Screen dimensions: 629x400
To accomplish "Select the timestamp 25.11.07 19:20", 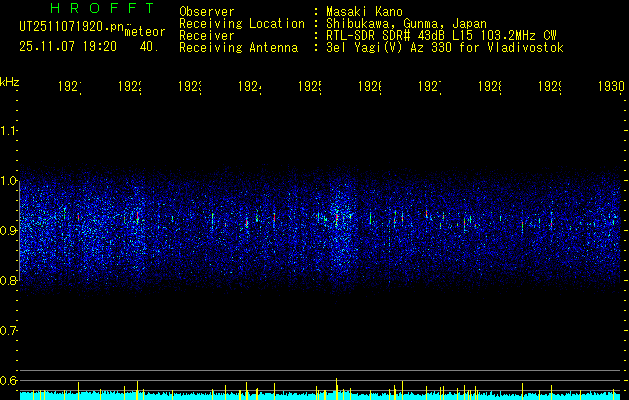I will click(68, 47).
